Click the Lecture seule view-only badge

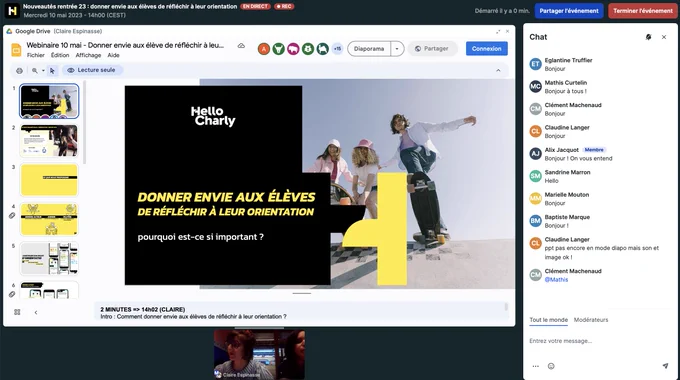92,70
